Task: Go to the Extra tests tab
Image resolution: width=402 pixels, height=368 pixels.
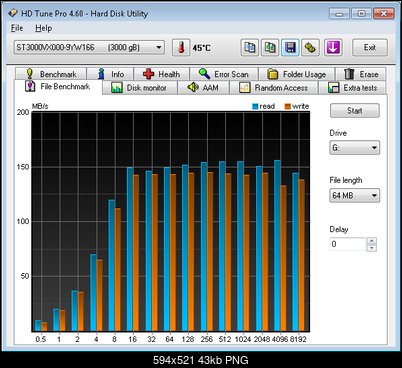Action: point(353,88)
